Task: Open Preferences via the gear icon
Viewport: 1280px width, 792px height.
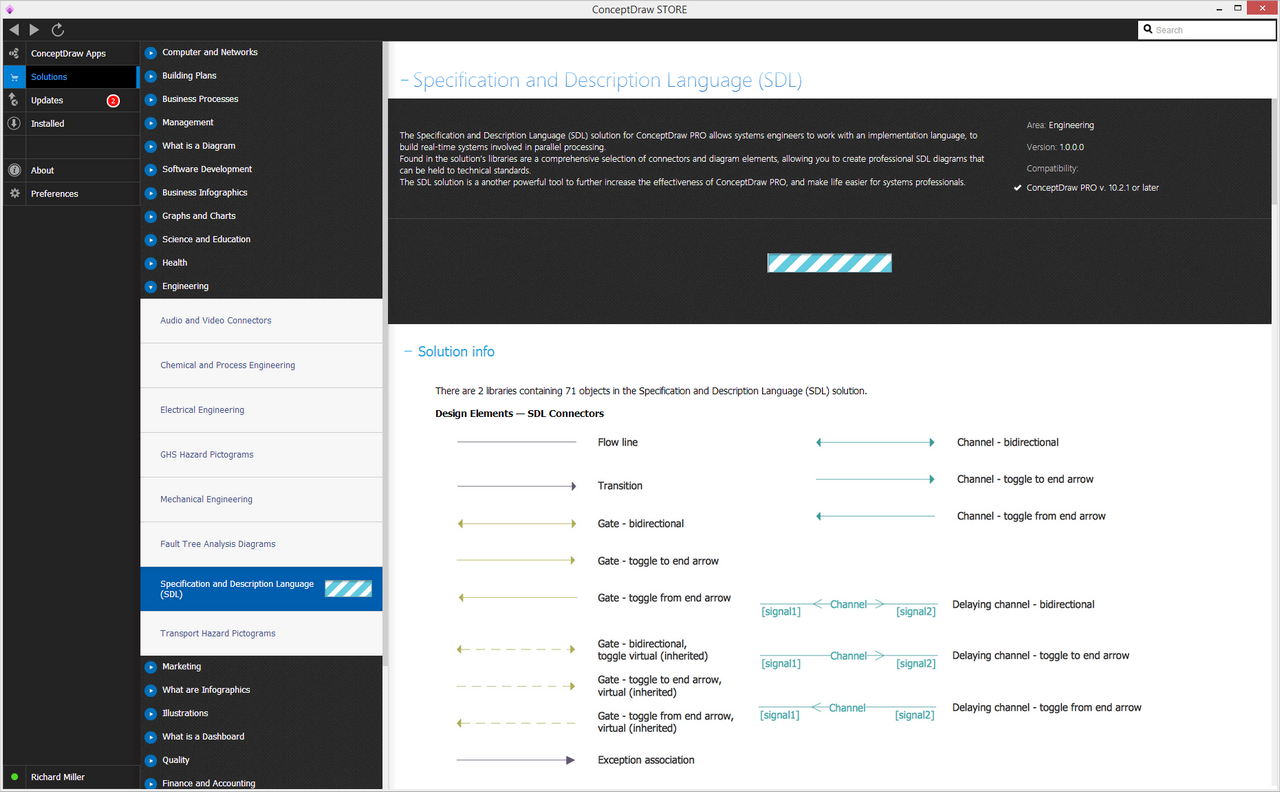Action: (x=14, y=194)
